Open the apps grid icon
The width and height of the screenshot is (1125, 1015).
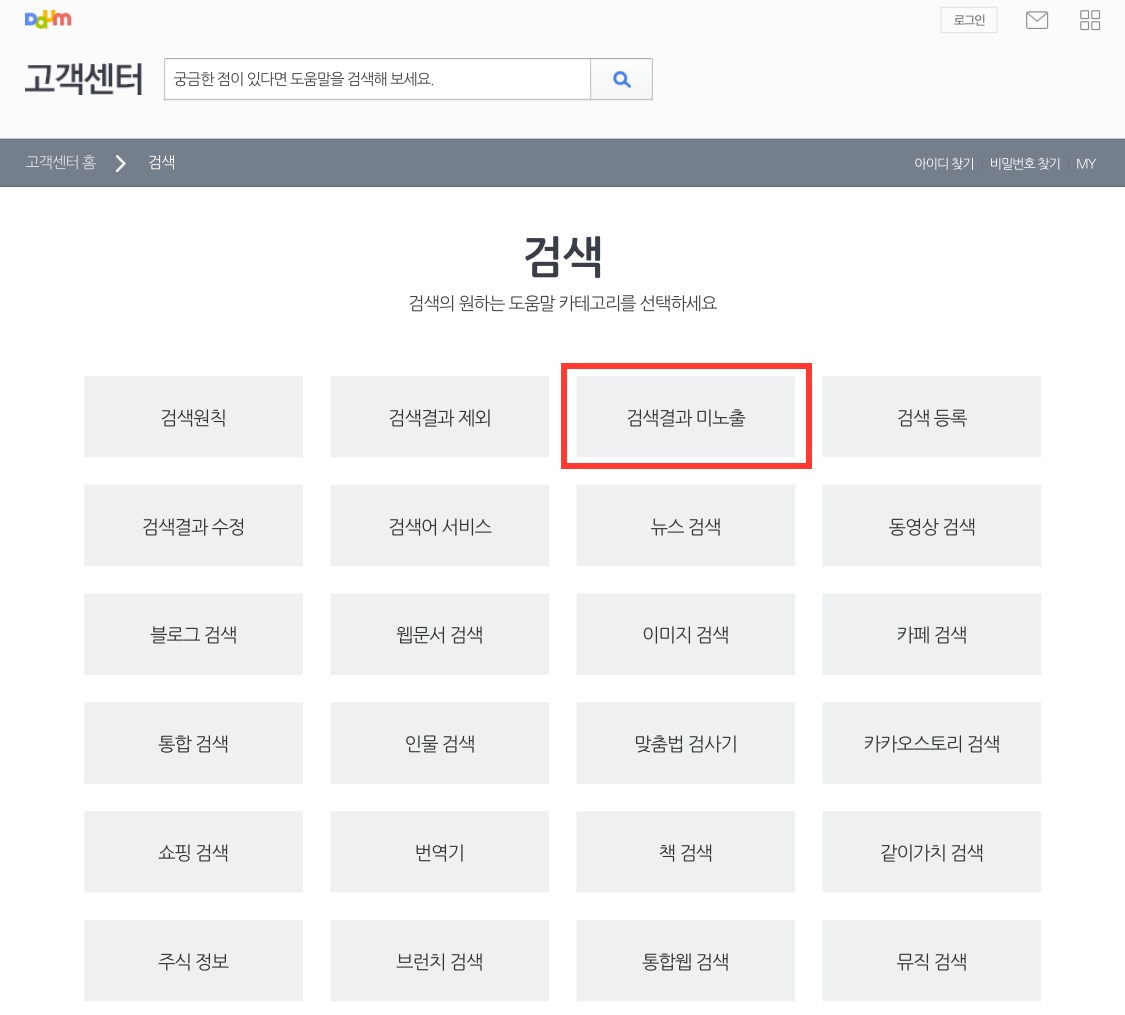(x=1089, y=19)
